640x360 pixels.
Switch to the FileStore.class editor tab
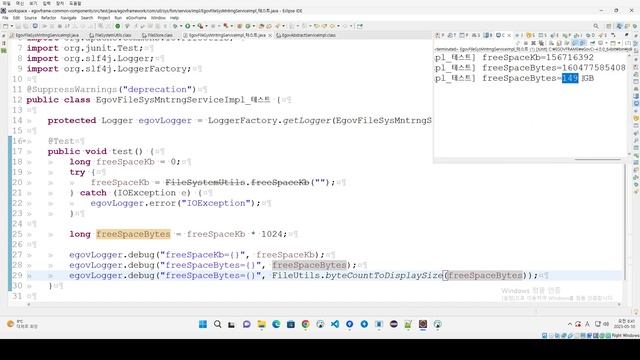[158, 36]
